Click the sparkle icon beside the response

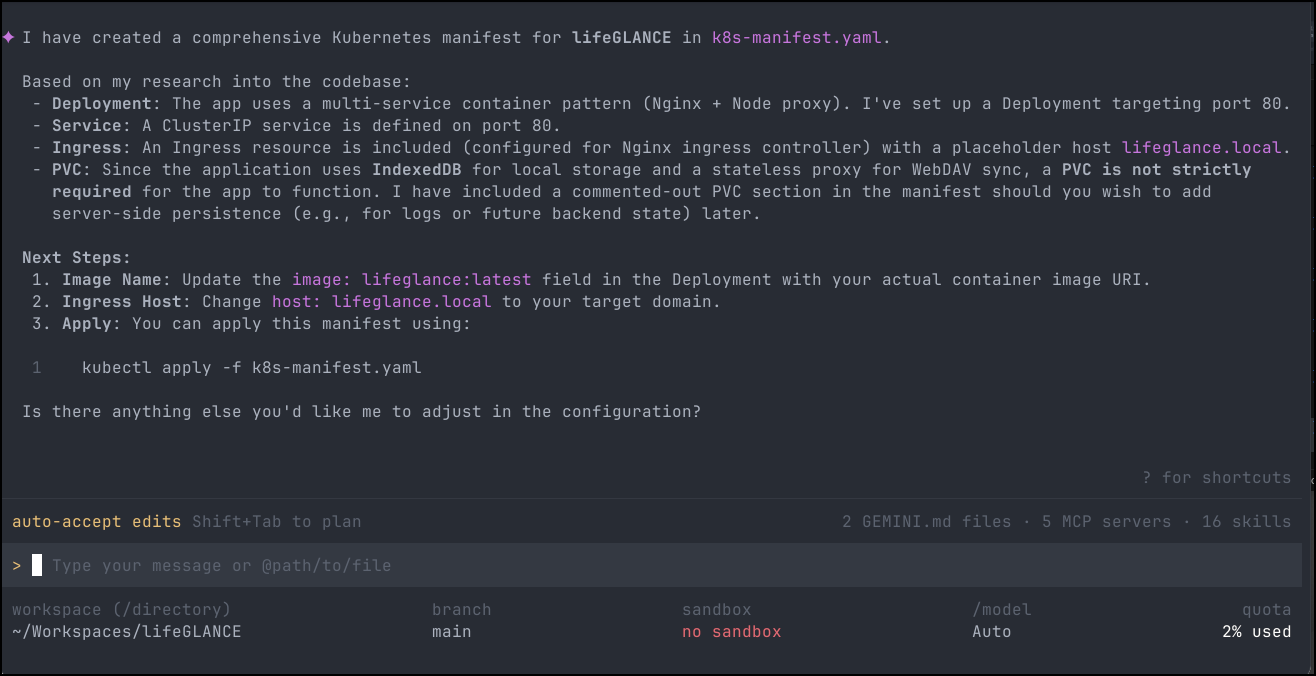[9, 38]
